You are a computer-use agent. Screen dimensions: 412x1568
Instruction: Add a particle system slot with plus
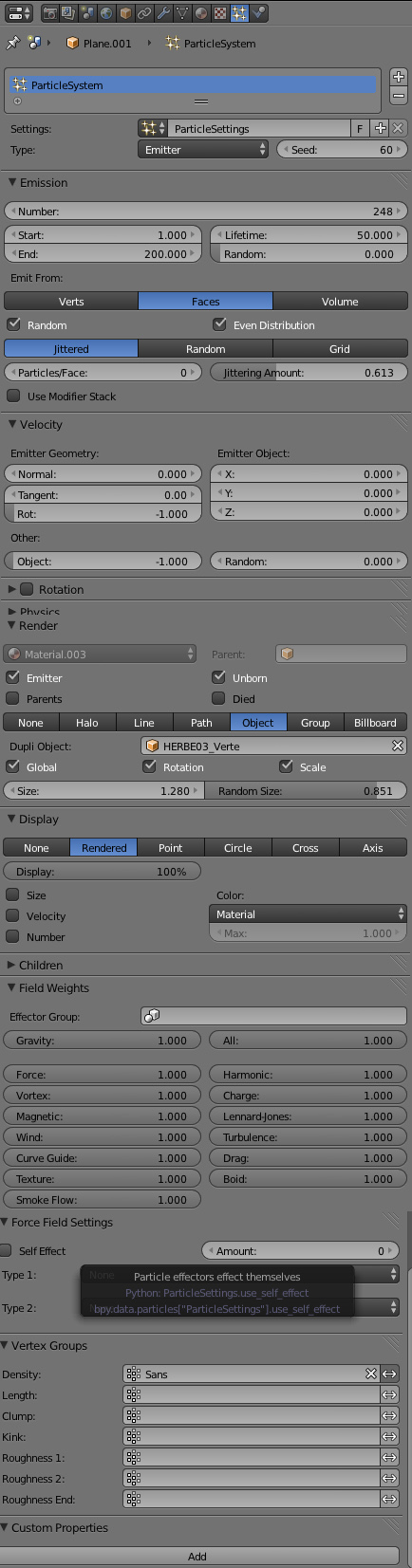pos(399,77)
